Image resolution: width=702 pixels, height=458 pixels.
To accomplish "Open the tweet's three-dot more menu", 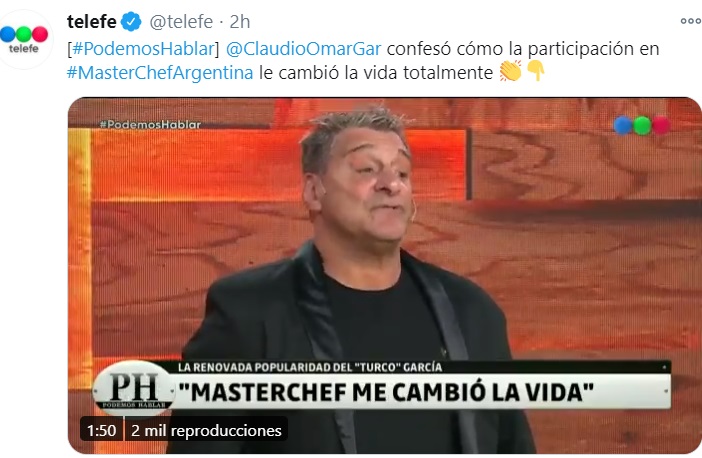I will tap(690, 21).
